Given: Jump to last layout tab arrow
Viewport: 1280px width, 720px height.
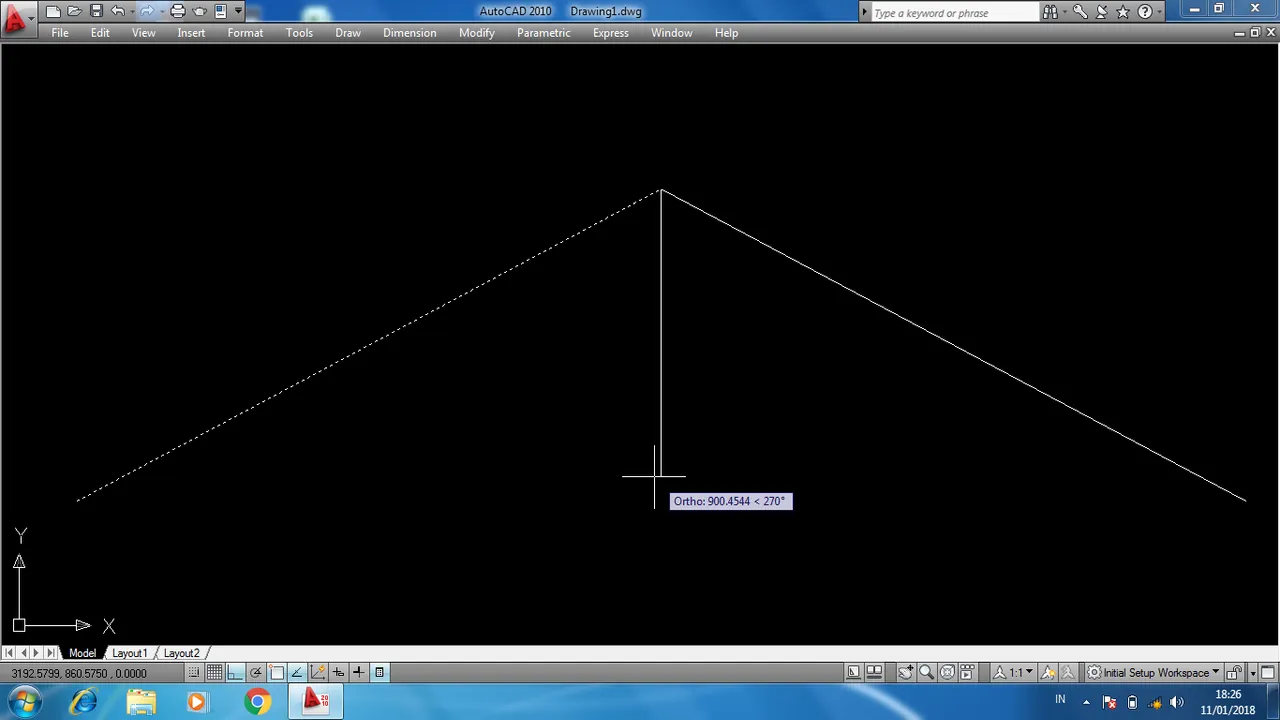Looking at the screenshot, I should (x=51, y=653).
